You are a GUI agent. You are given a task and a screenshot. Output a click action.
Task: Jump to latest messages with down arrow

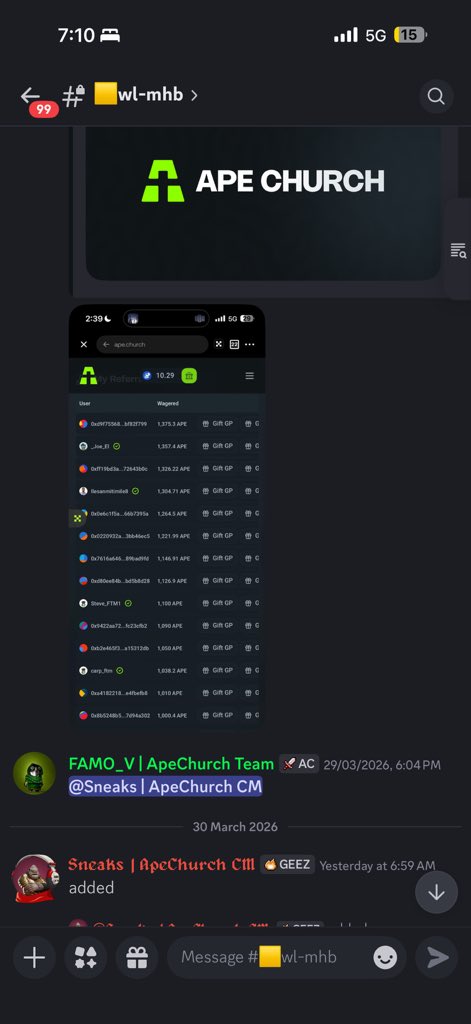pyautogui.click(x=436, y=892)
